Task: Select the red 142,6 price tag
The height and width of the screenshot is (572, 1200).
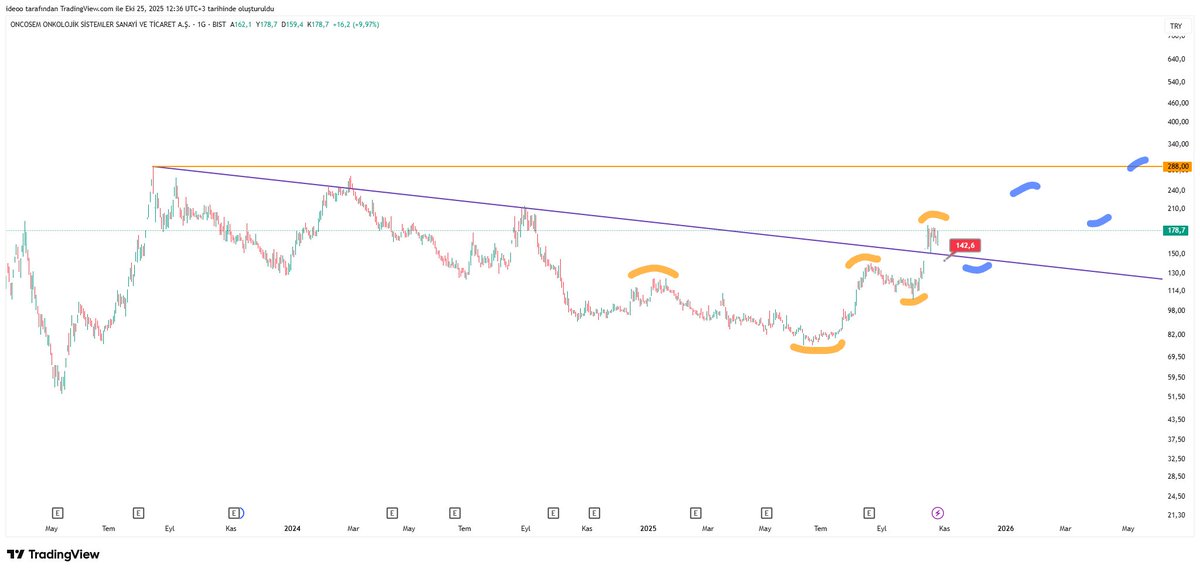Action: click(x=965, y=245)
